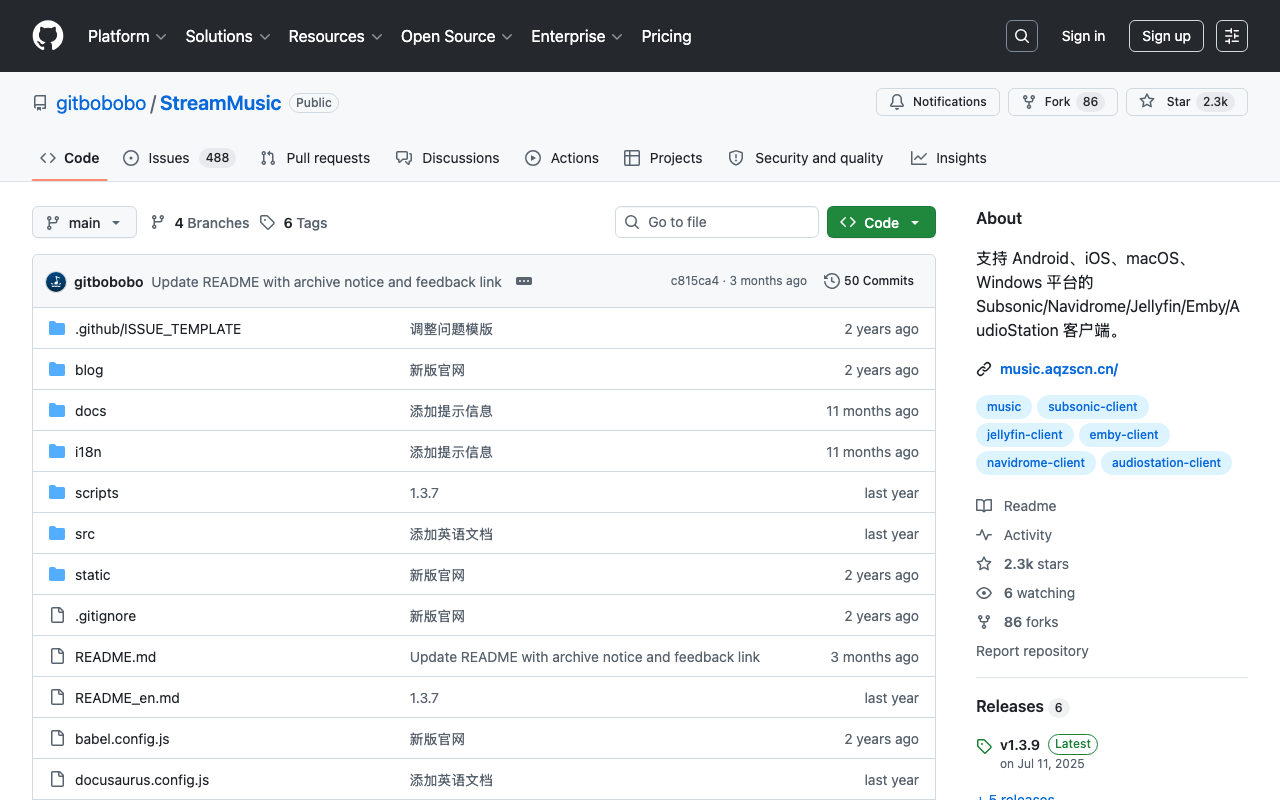Open the 50 Commits history icon

[832, 281]
